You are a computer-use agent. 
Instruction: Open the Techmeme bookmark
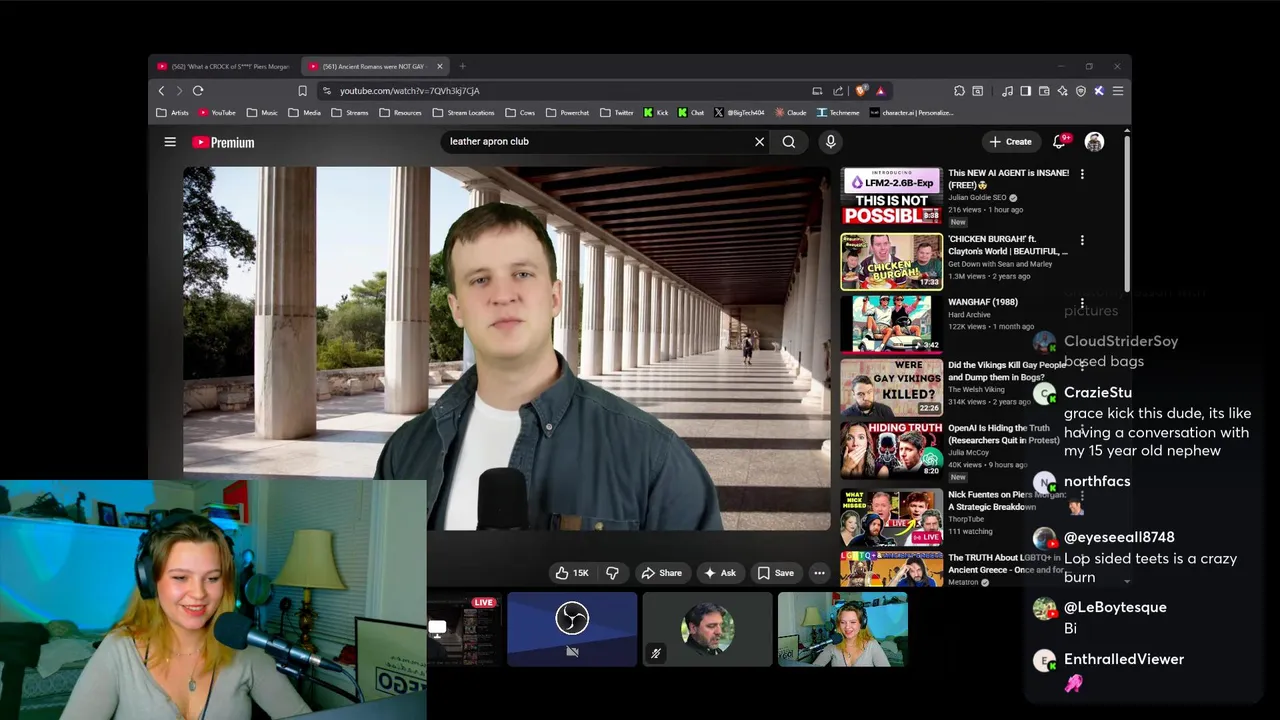tap(838, 113)
